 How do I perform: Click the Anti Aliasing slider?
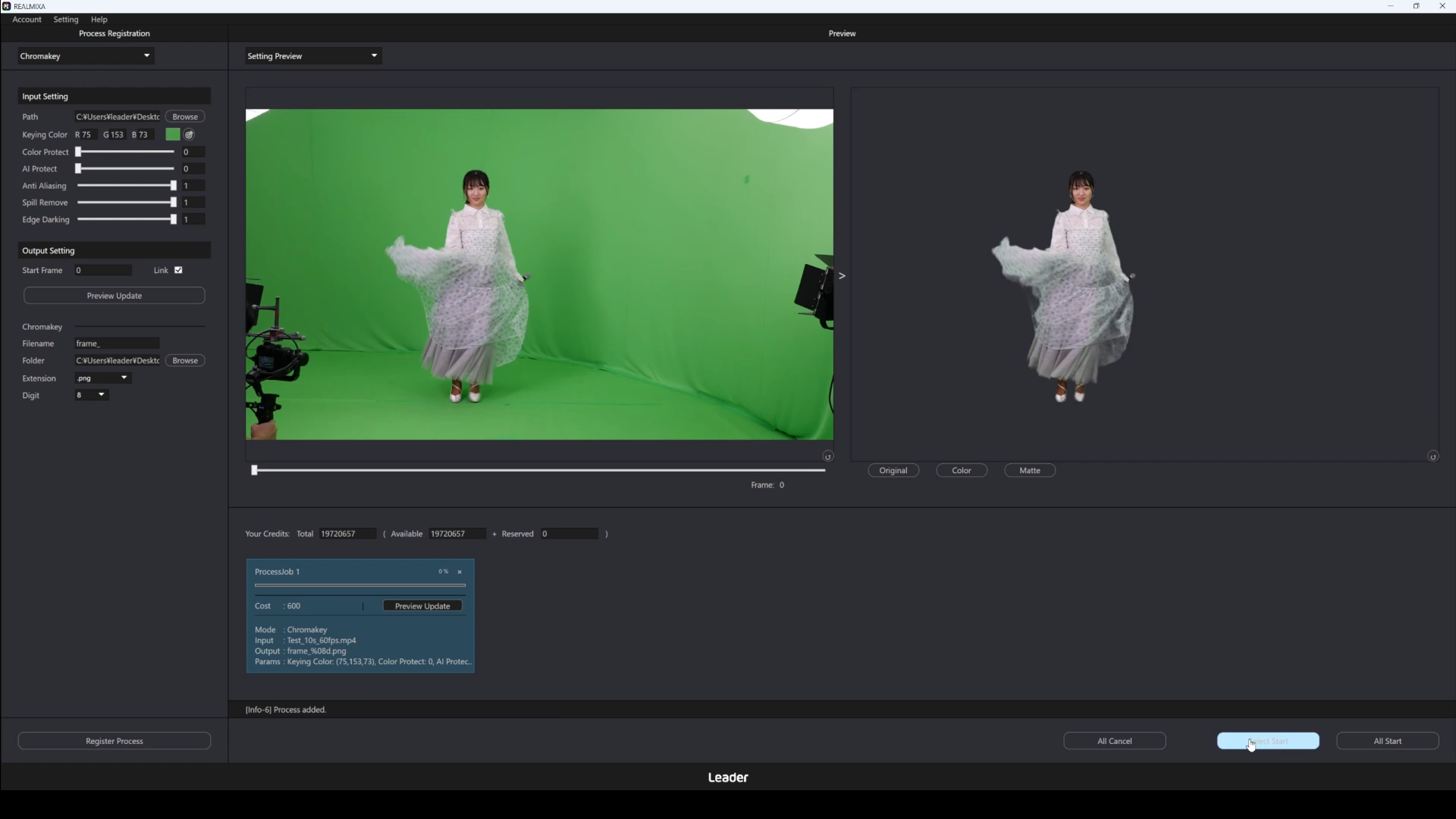[126, 186]
